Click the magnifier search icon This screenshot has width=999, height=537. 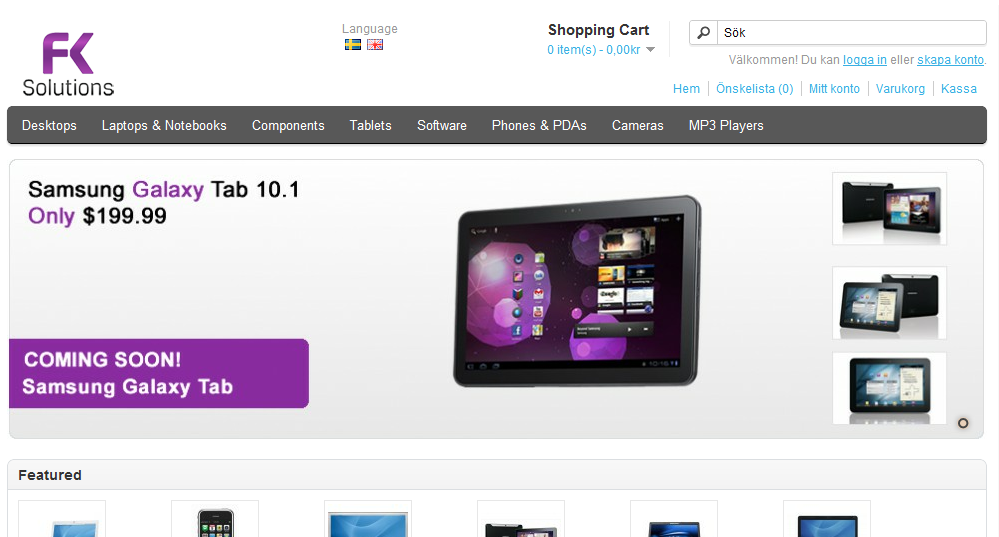703,32
